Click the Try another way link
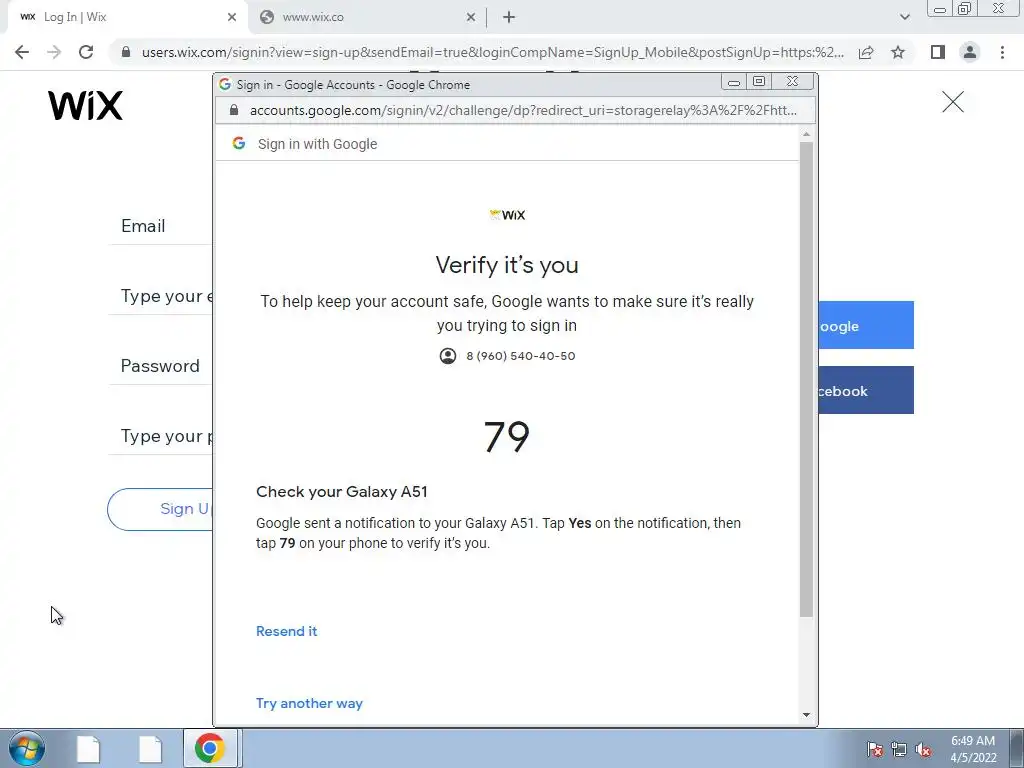 point(309,703)
